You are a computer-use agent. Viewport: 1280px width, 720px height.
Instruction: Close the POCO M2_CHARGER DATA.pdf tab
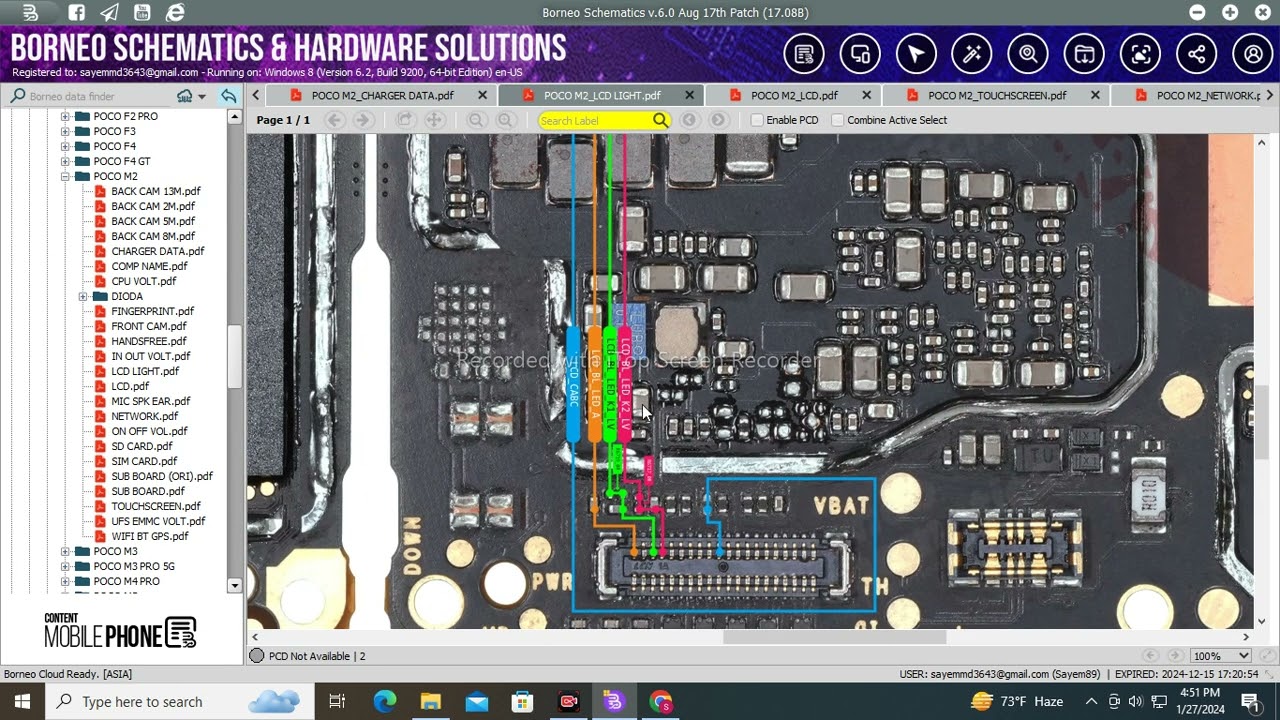tap(482, 96)
